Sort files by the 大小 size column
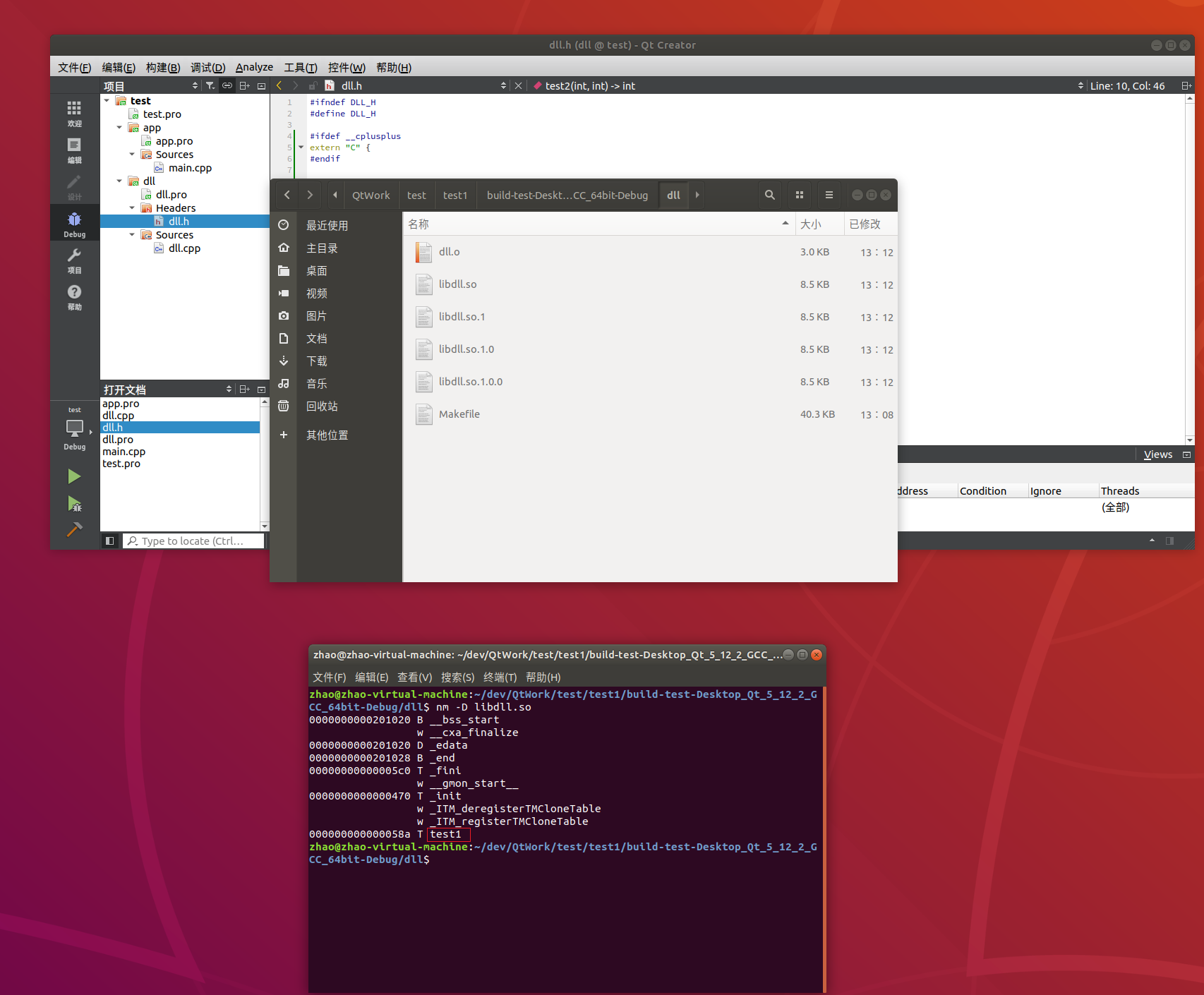Viewport: 1204px width, 995px height. point(819,224)
